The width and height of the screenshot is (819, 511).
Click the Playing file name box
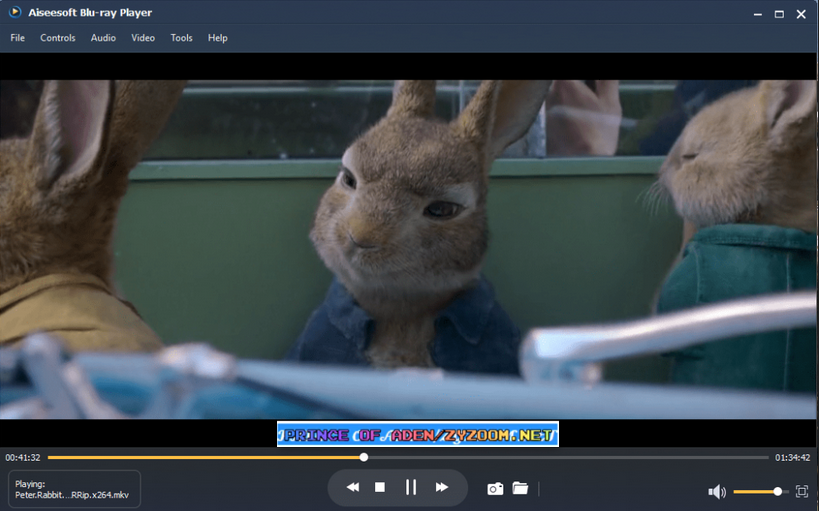click(74, 489)
